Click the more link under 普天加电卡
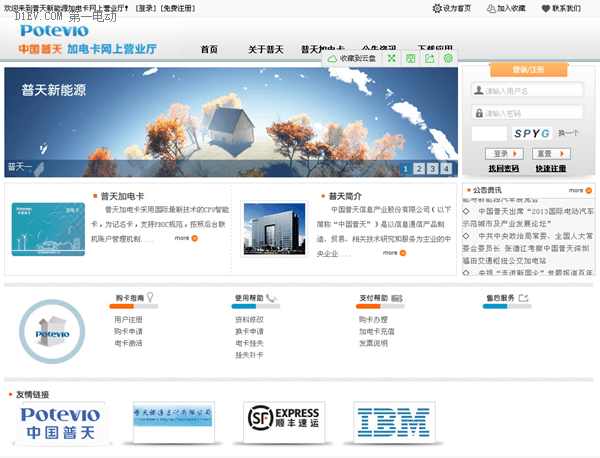 click(186, 238)
